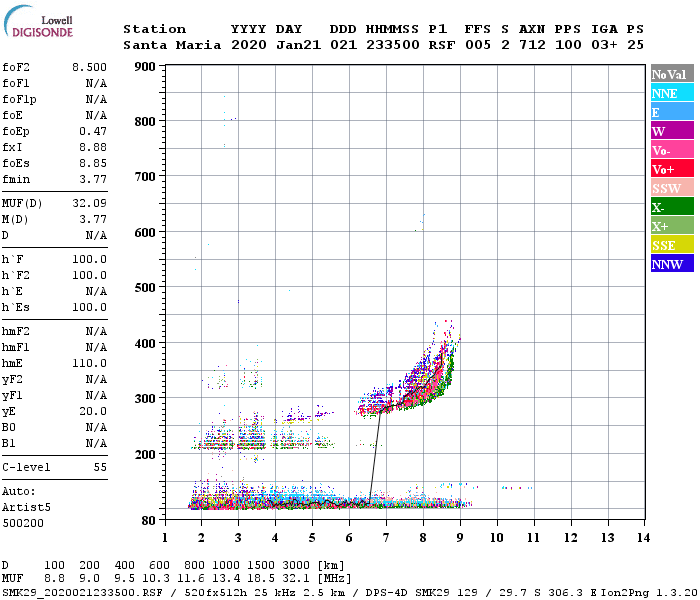Select the X- dark green swatch
Screen dimensions: 700x600
tap(672, 207)
